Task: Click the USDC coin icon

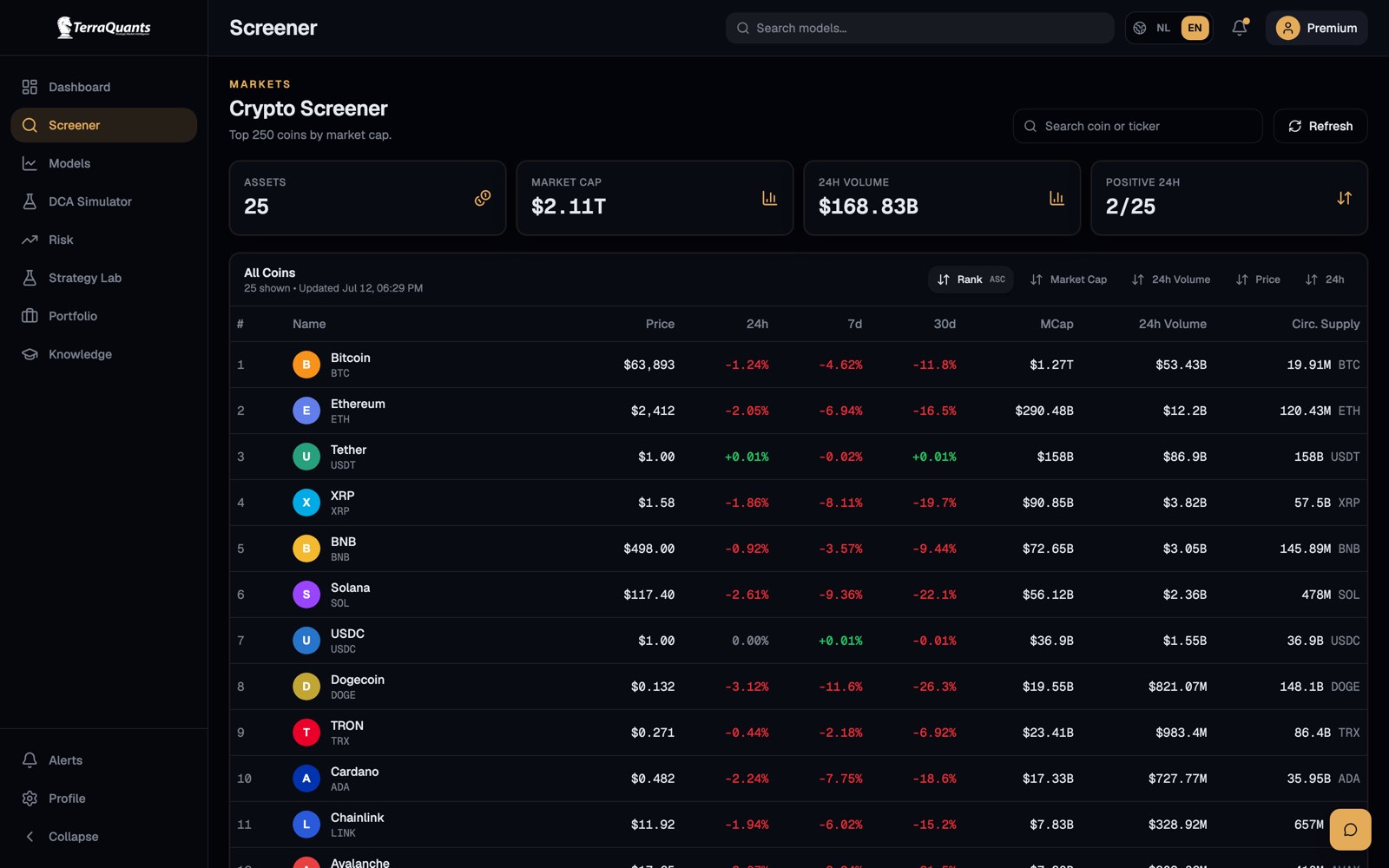Action: (306, 641)
